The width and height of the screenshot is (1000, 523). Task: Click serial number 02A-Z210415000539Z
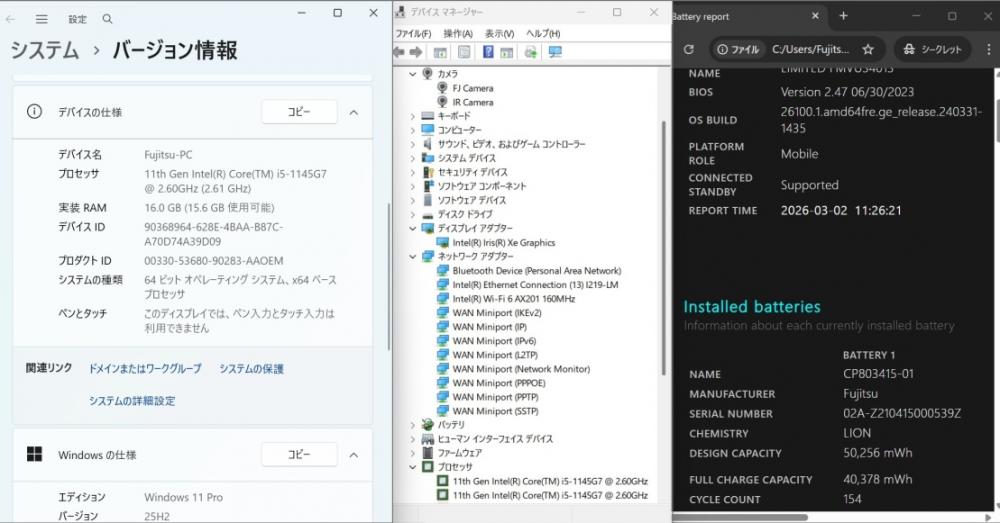point(902,413)
